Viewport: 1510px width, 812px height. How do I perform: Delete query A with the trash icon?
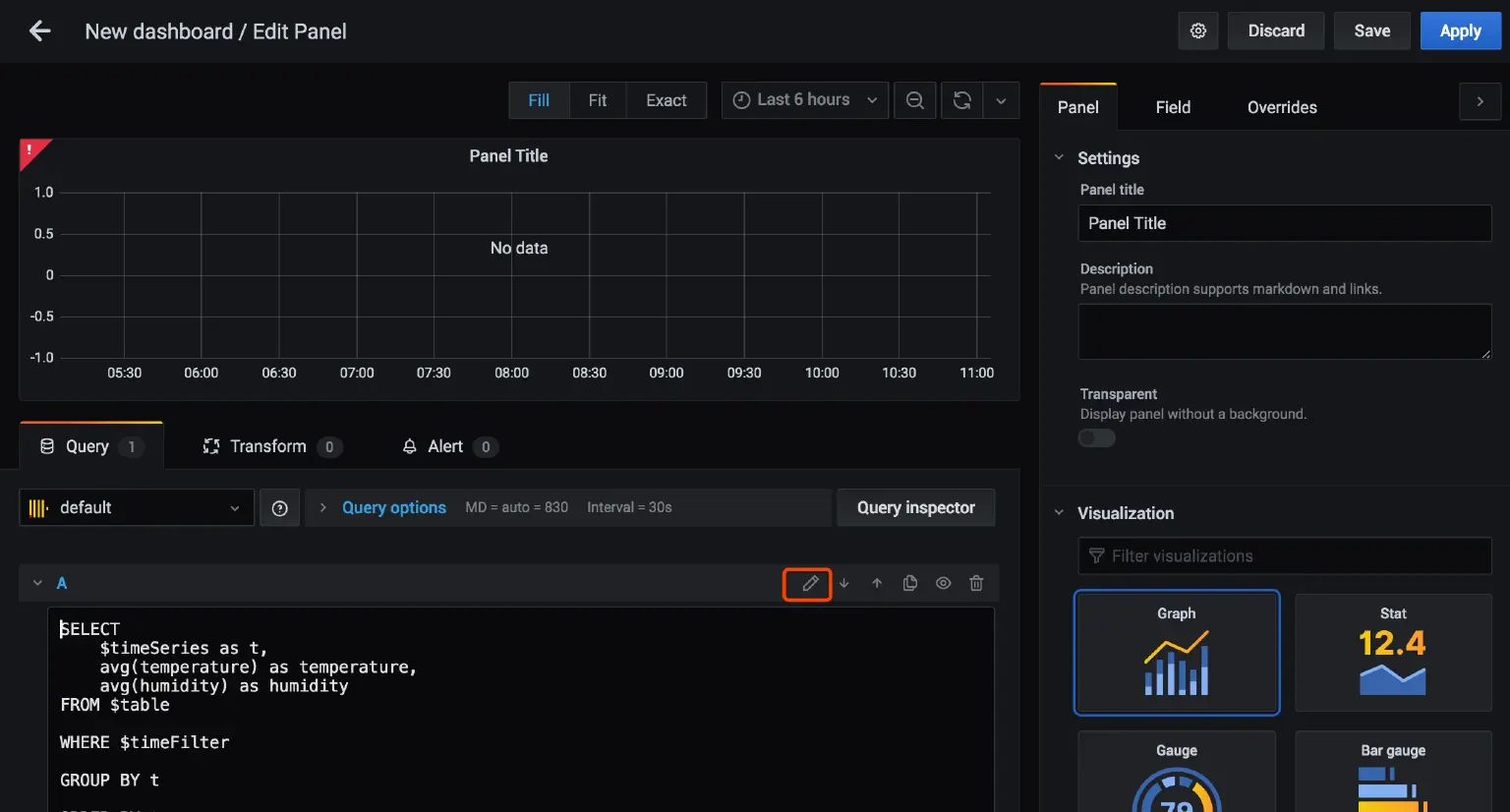tap(976, 584)
